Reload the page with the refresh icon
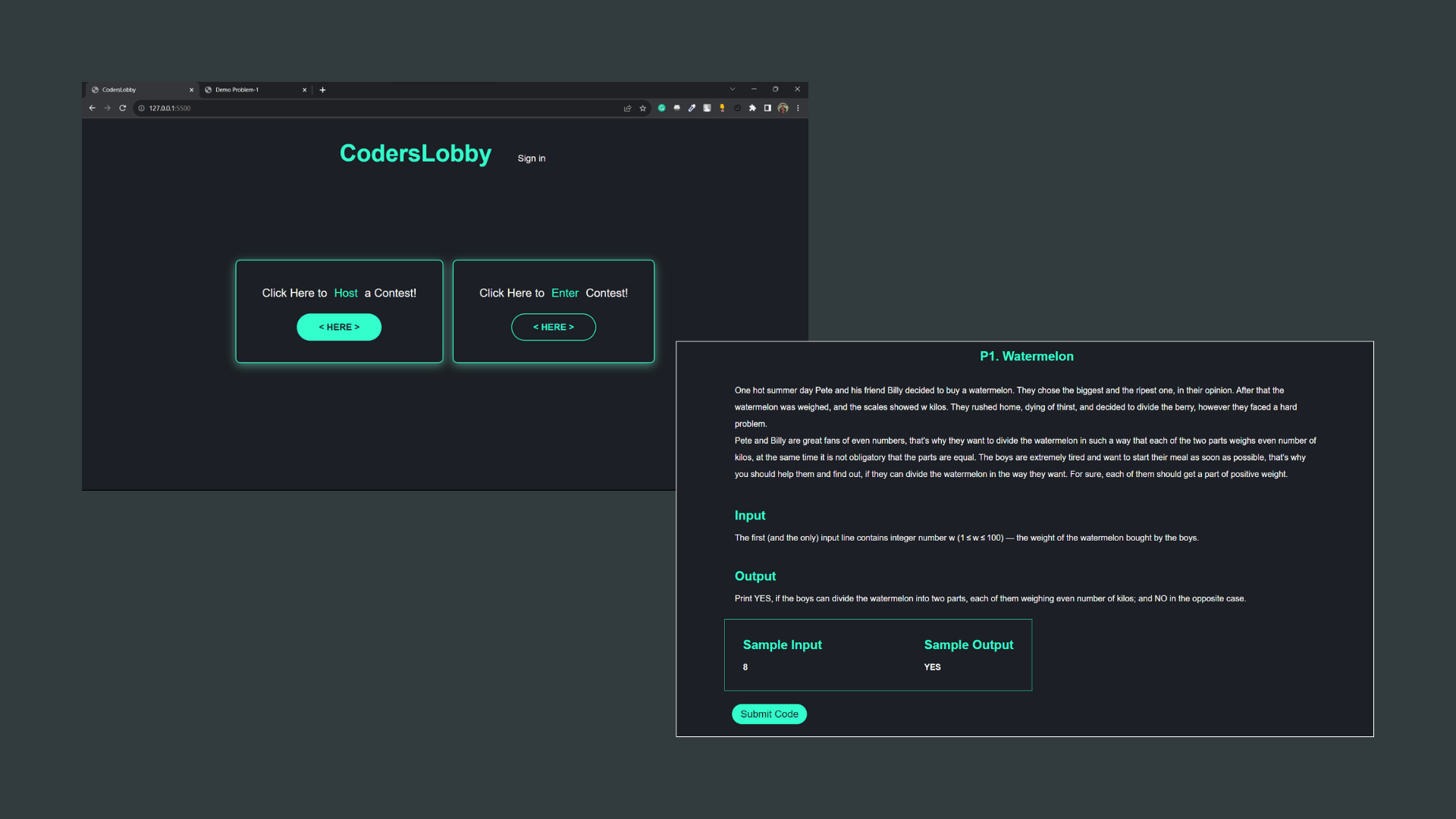Image resolution: width=1456 pixels, height=819 pixels. point(123,108)
